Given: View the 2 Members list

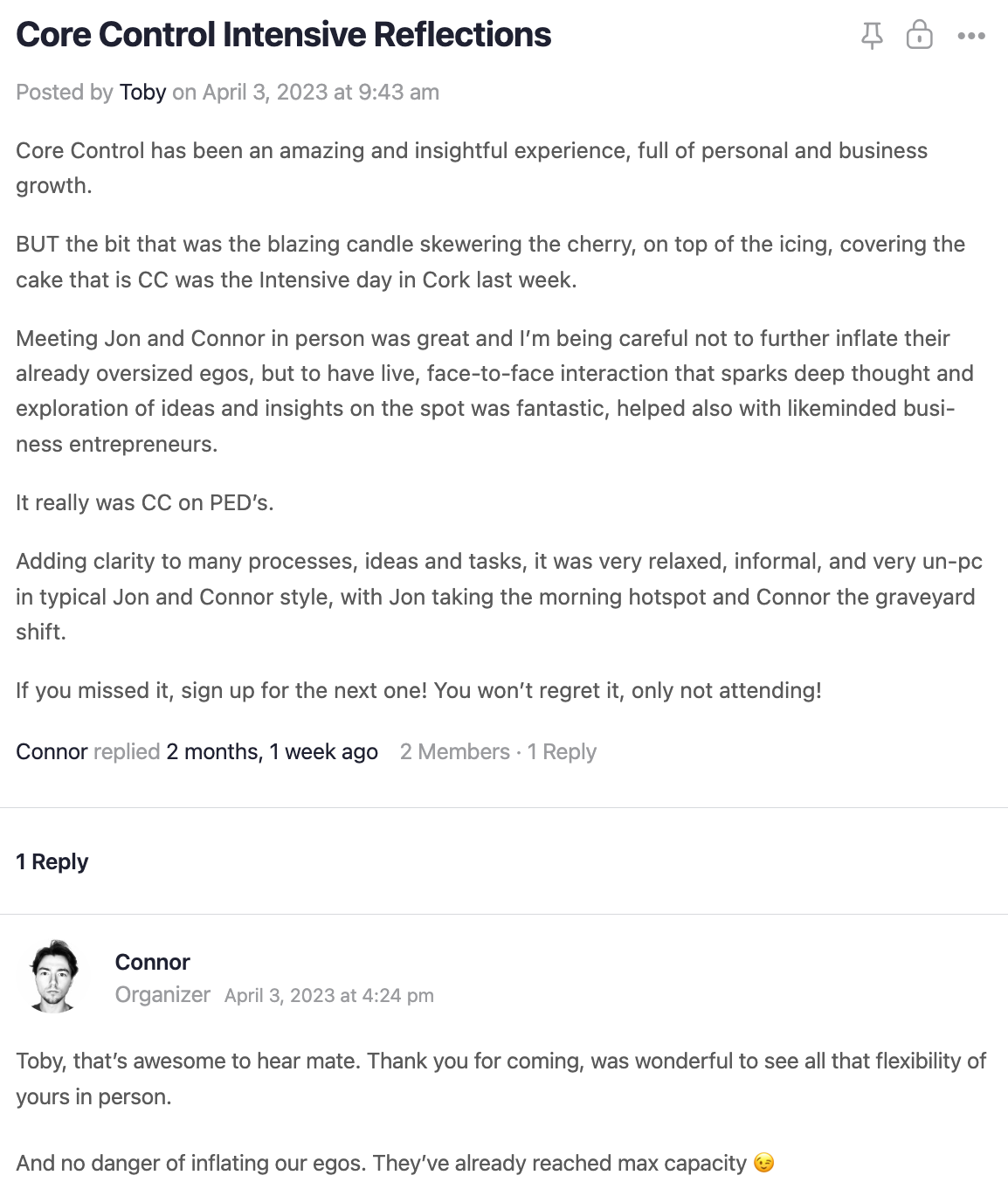Looking at the screenshot, I should [x=455, y=751].
